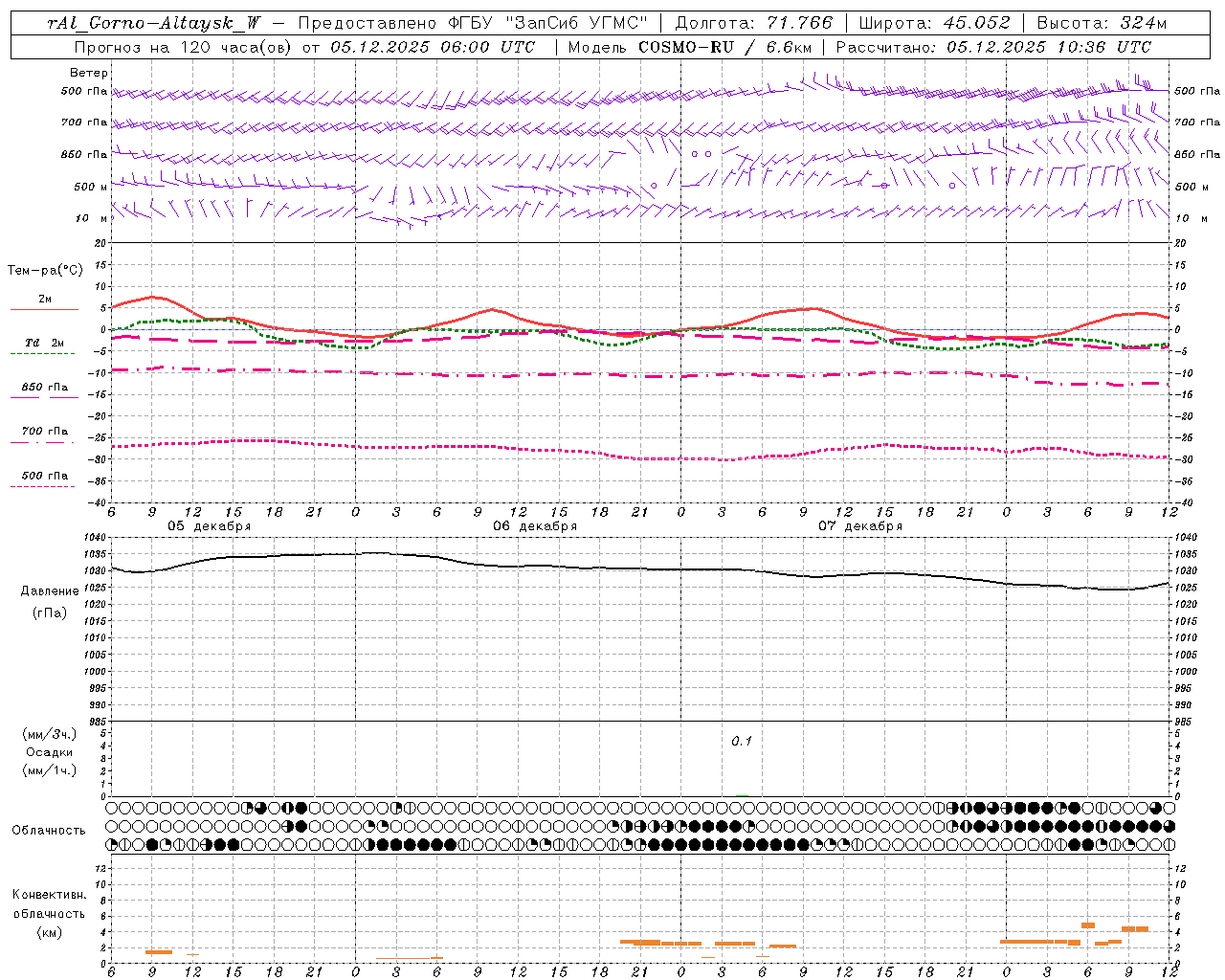Click the 'Td 2м' dew point legend
The height and width of the screenshot is (980, 1225).
coord(45,343)
